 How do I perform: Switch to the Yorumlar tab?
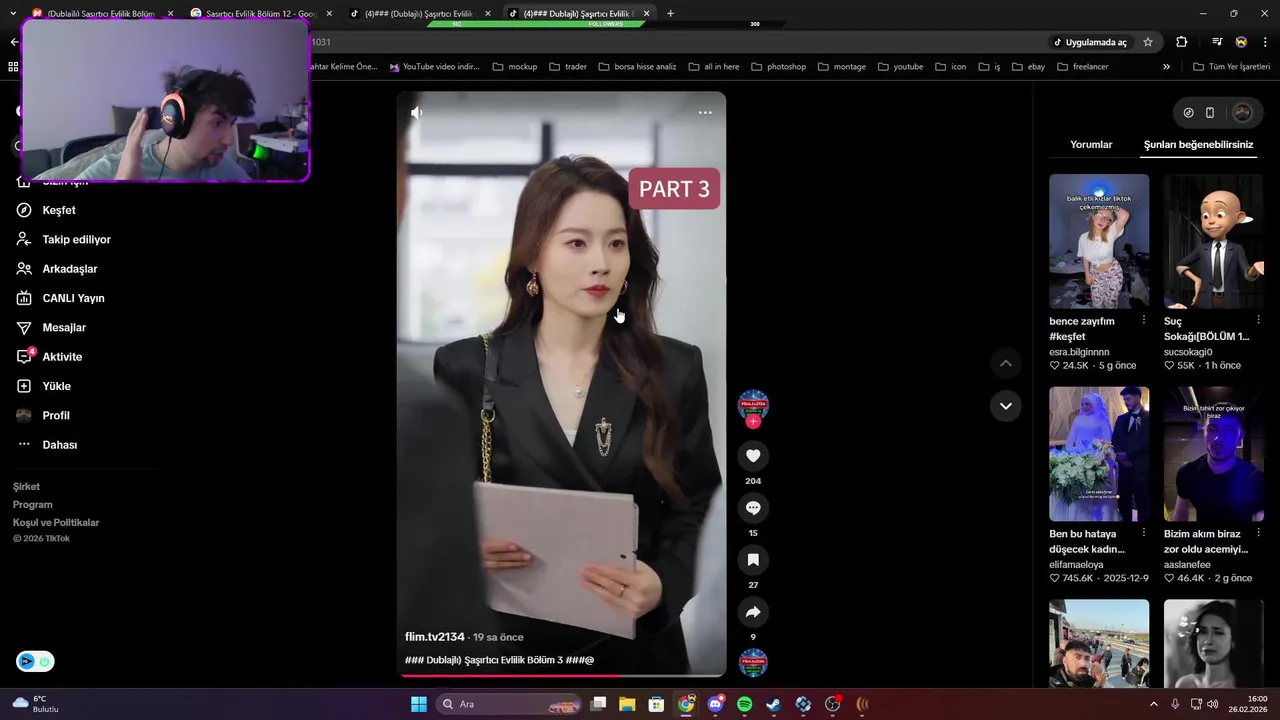tap(1091, 145)
